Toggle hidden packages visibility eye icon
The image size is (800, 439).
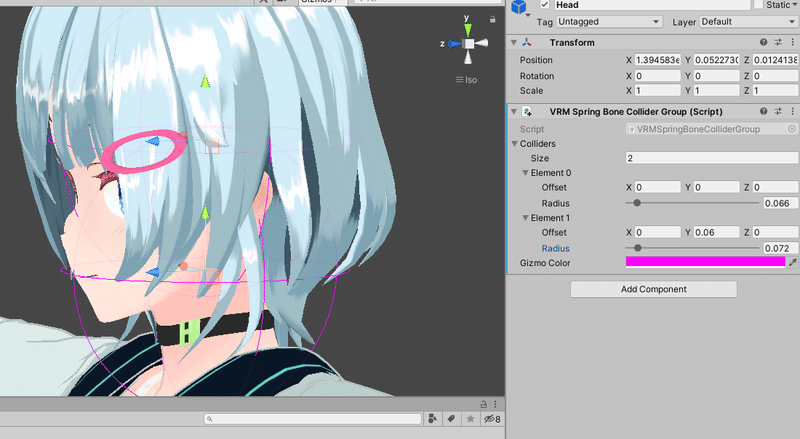[x=492, y=419]
